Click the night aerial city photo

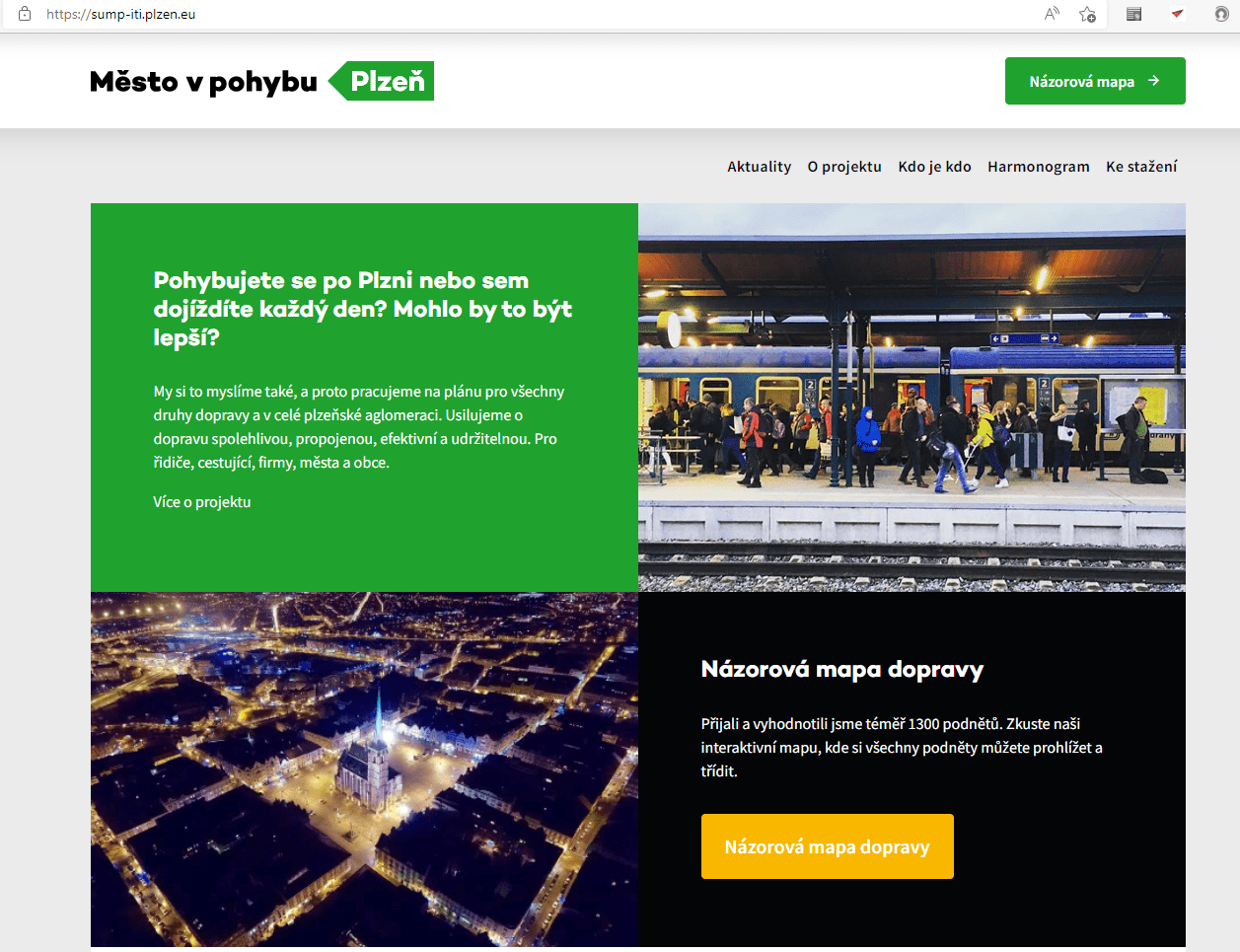click(364, 769)
